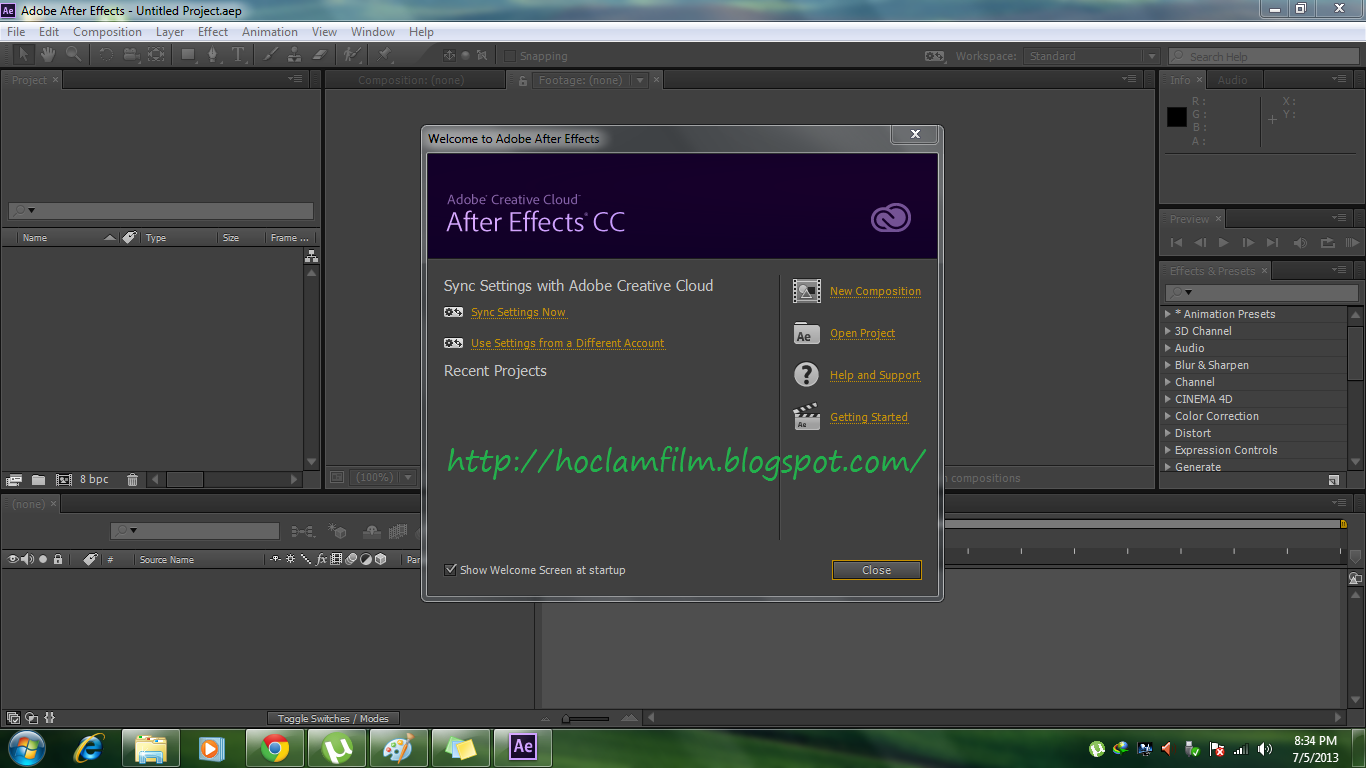Enable the Snapping checkbox
Image resolution: width=1366 pixels, height=768 pixels.
pos(509,56)
